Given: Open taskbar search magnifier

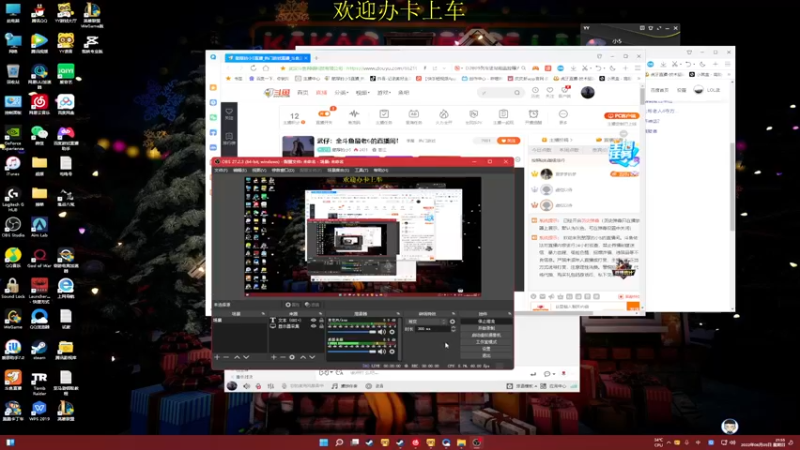Looking at the screenshot, I should click(x=339, y=442).
